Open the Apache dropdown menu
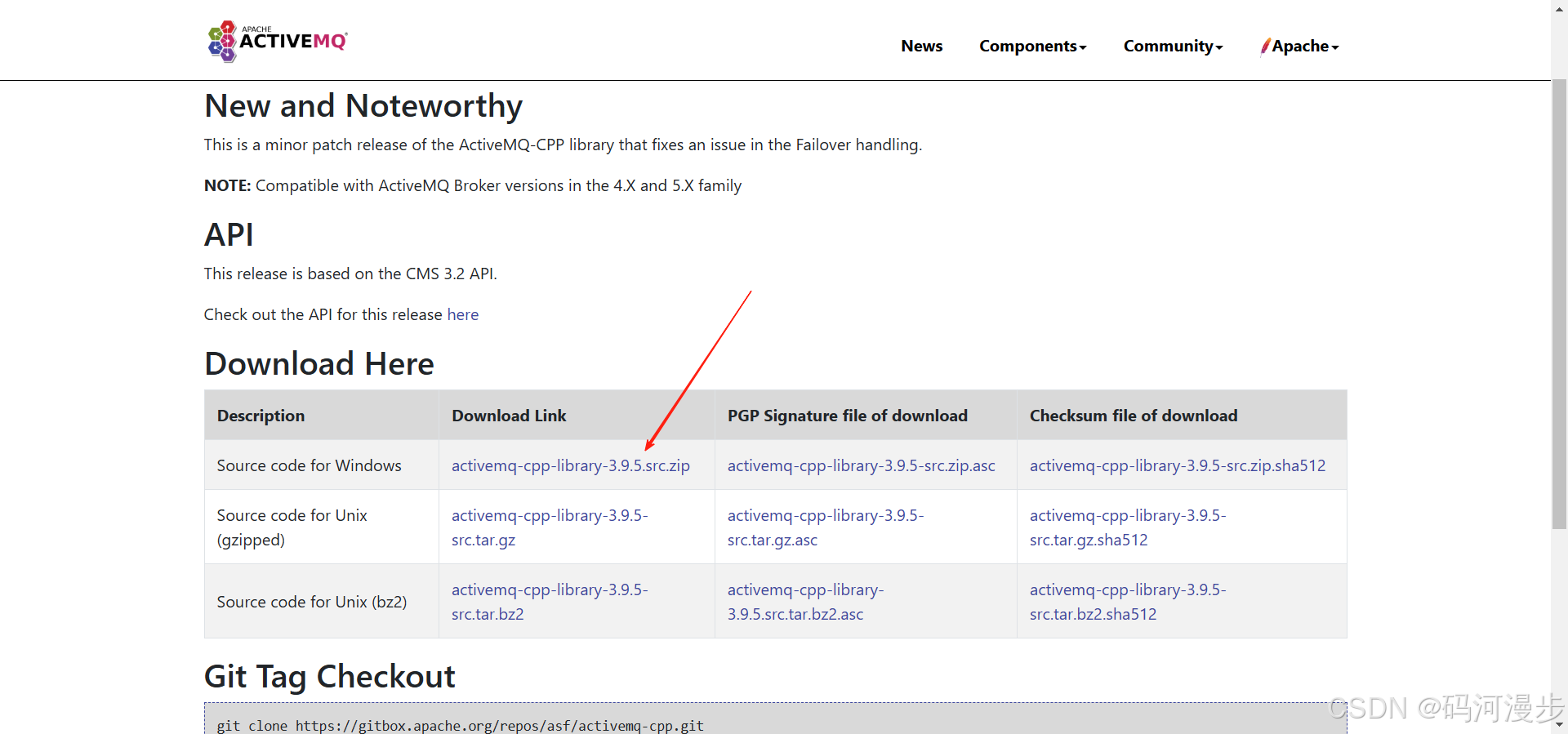1568x734 pixels. click(1299, 47)
